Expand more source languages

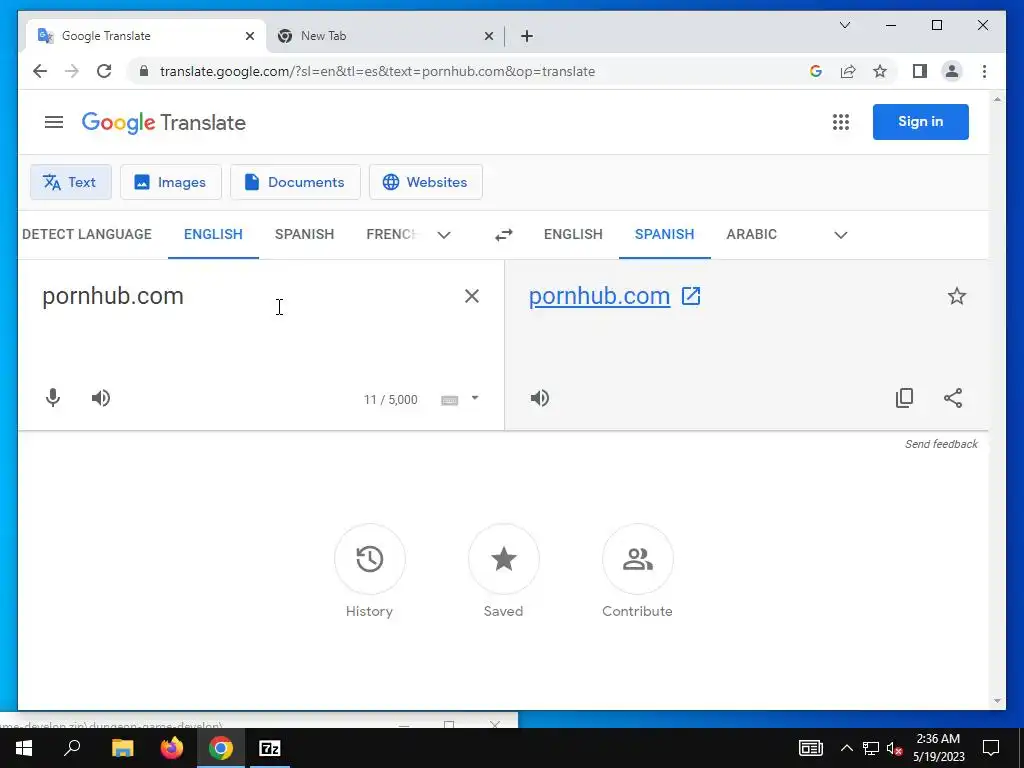point(444,235)
